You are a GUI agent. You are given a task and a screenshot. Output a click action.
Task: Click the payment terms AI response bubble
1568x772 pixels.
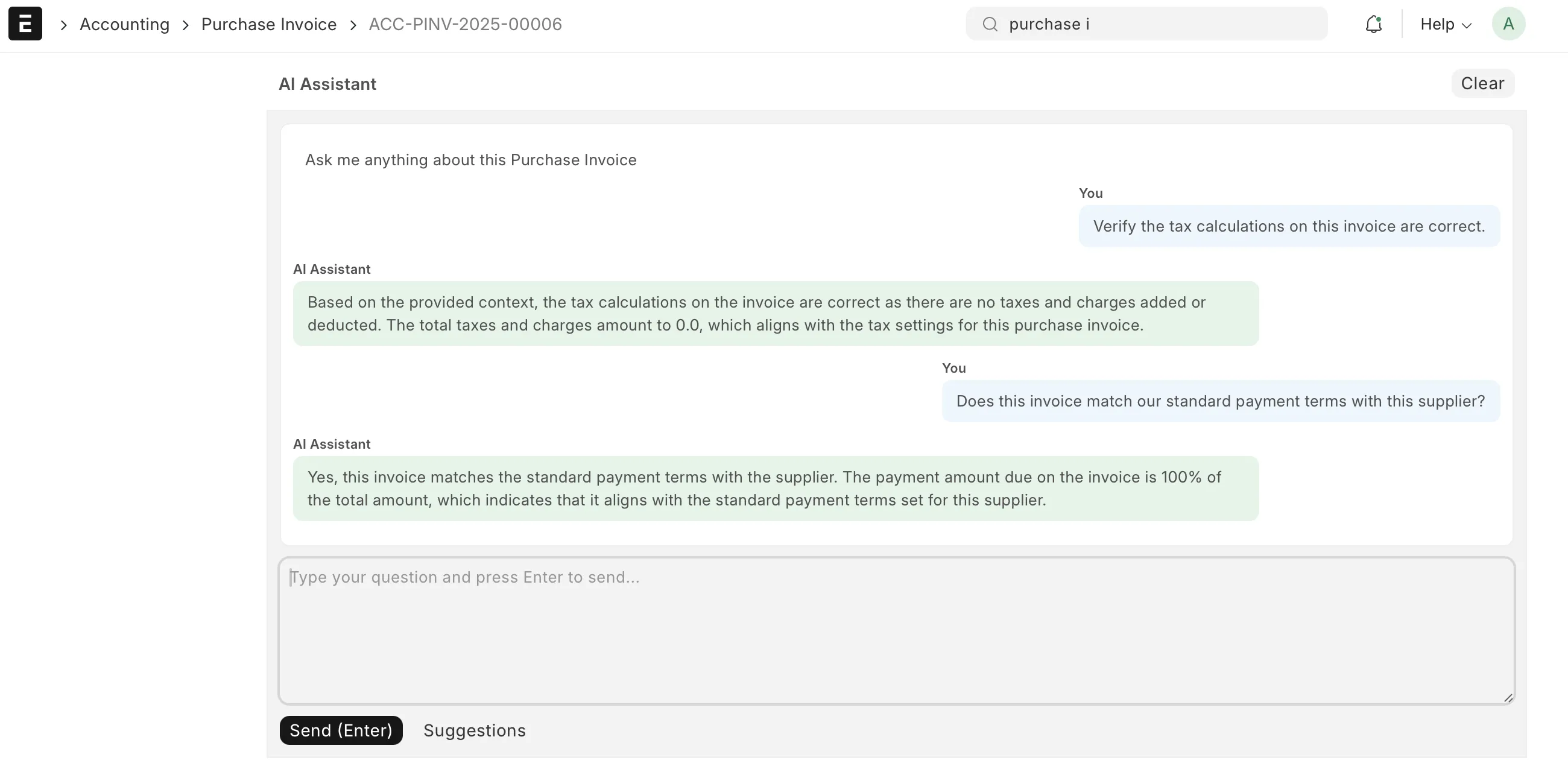[775, 489]
